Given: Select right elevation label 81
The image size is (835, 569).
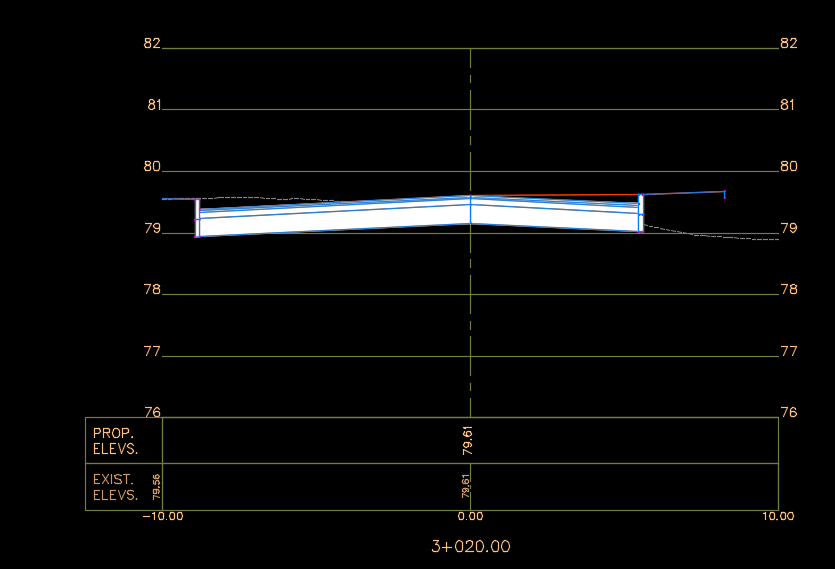Looking at the screenshot, I should [787, 105].
